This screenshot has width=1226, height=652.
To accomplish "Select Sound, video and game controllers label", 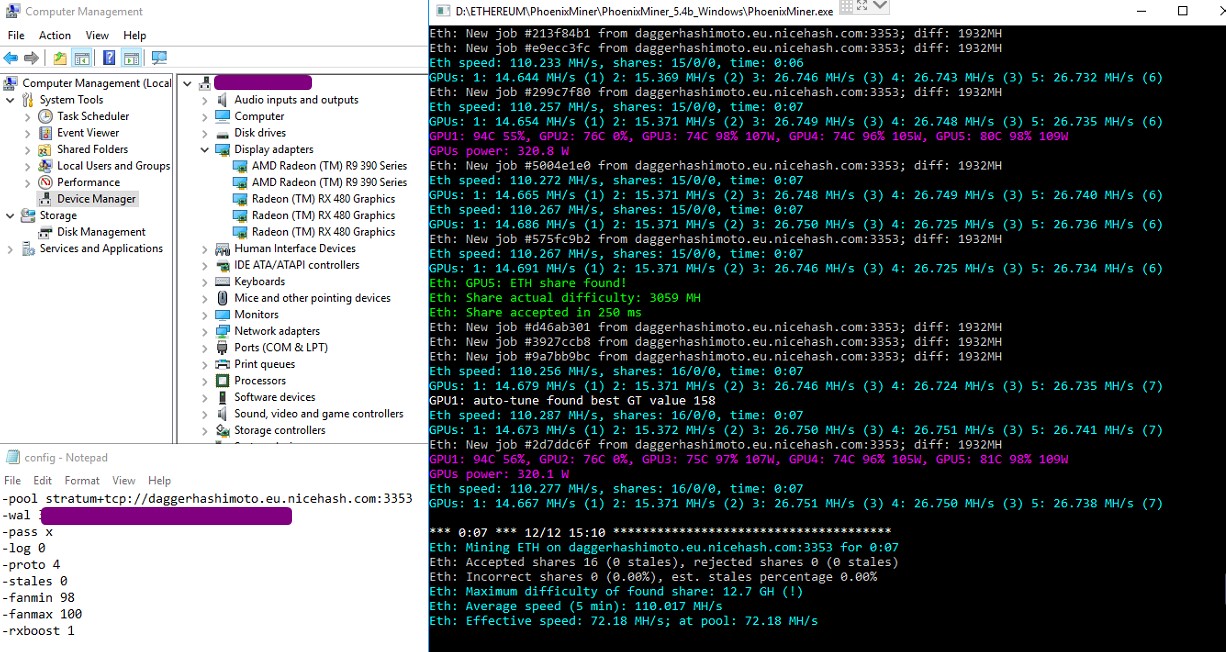I will point(319,414).
